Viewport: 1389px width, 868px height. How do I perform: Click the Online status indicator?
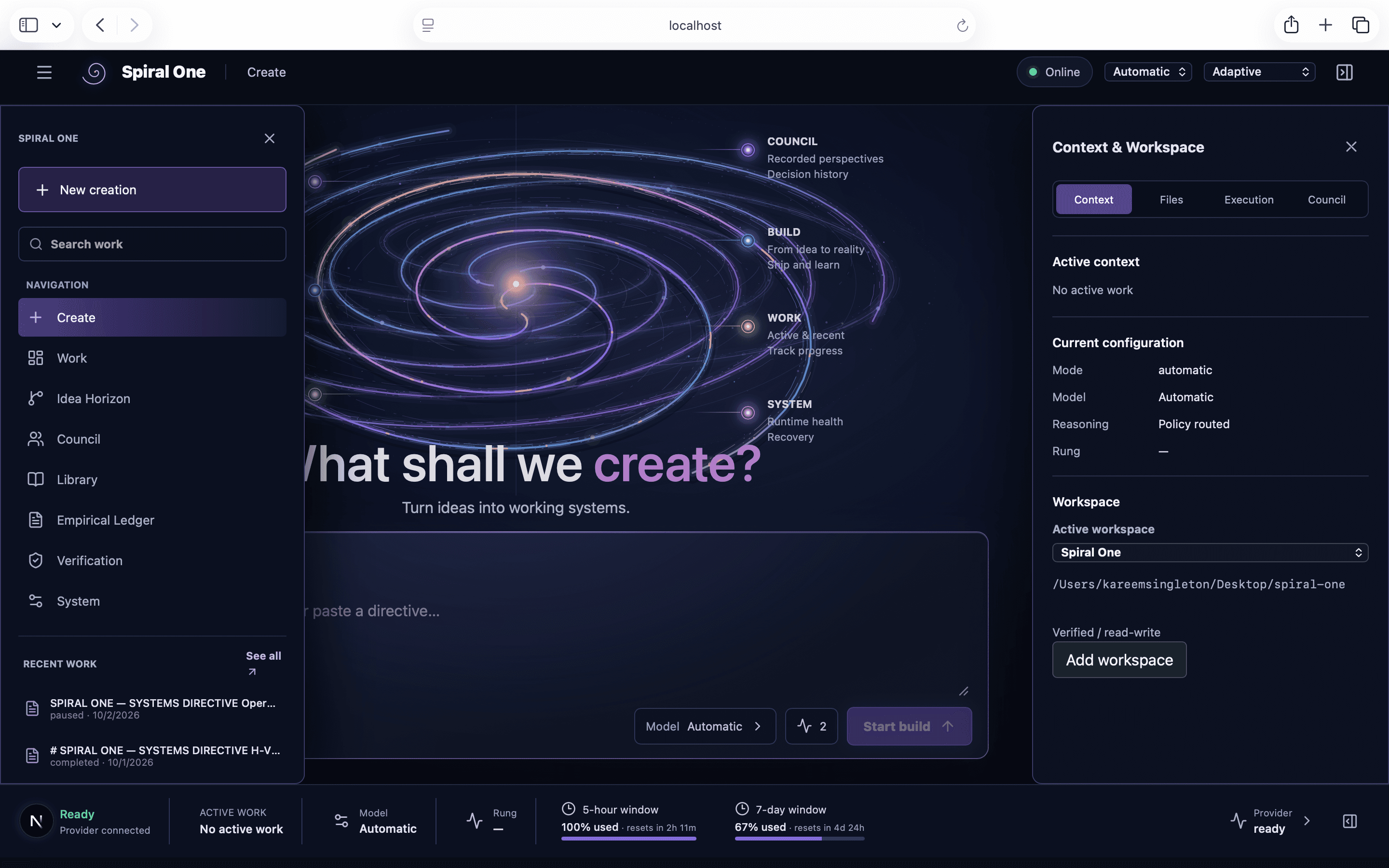pos(1054,72)
